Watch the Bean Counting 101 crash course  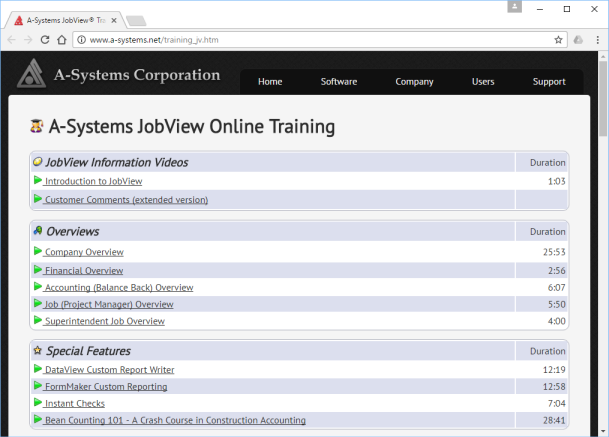pos(175,421)
